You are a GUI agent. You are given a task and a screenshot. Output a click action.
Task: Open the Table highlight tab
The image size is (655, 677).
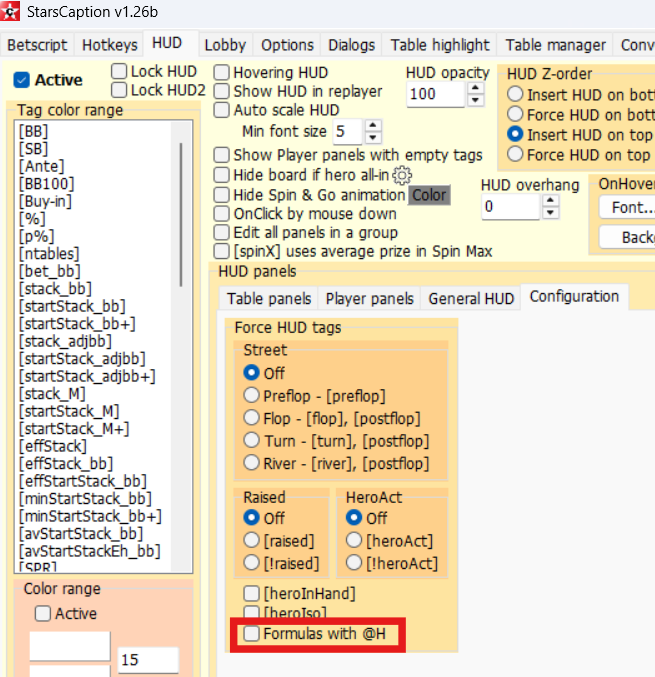click(440, 45)
